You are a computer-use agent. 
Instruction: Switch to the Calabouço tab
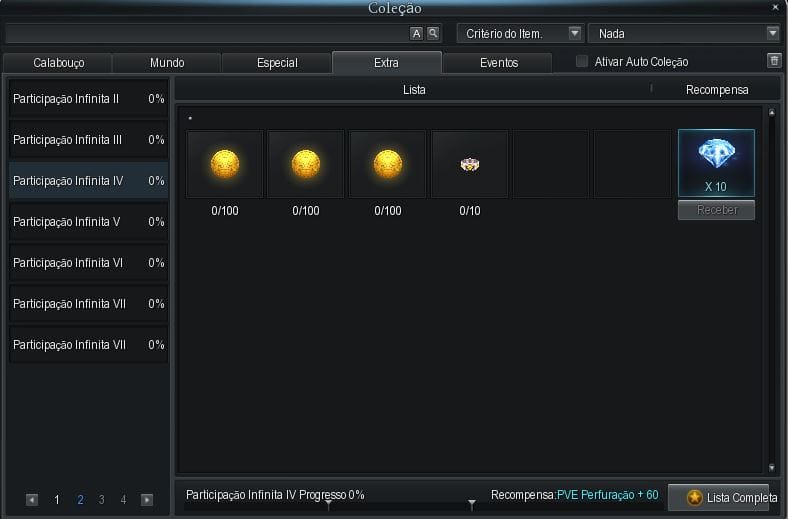click(x=58, y=62)
